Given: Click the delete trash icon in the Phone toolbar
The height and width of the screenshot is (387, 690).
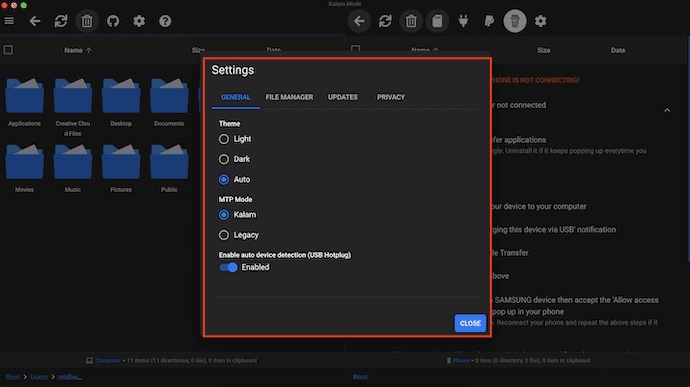Looking at the screenshot, I should point(411,21).
